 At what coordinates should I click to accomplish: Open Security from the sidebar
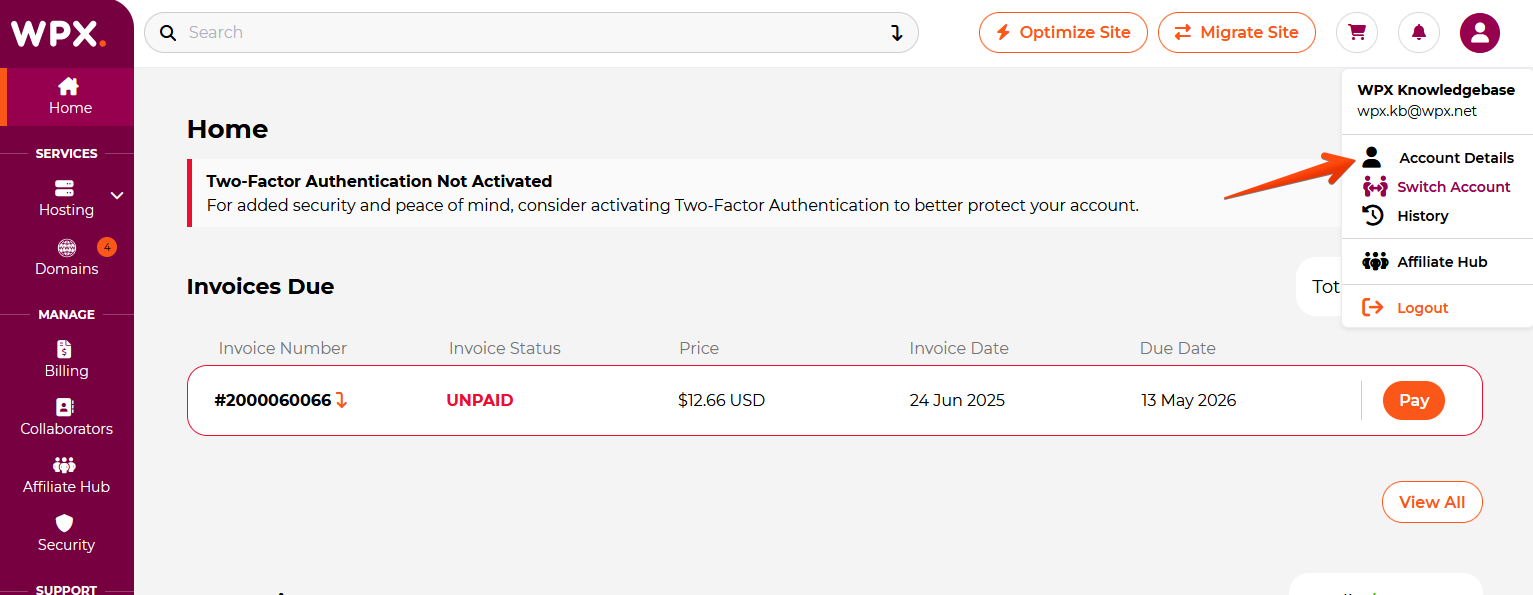tap(67, 533)
